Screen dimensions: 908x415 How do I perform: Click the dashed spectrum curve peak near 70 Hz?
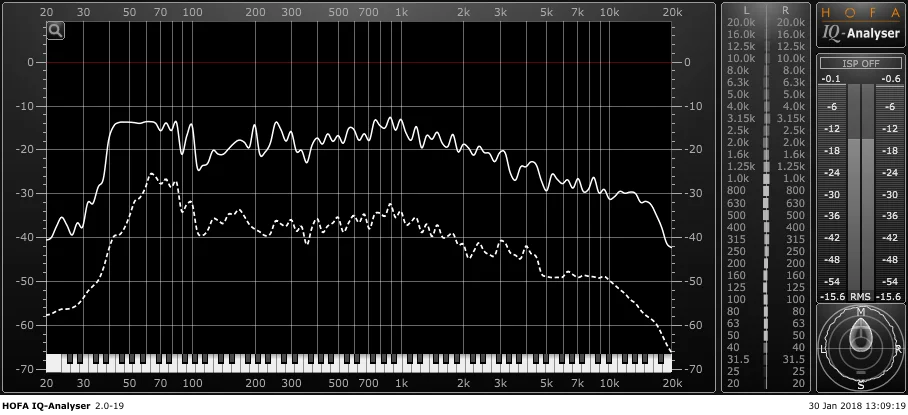click(x=151, y=174)
